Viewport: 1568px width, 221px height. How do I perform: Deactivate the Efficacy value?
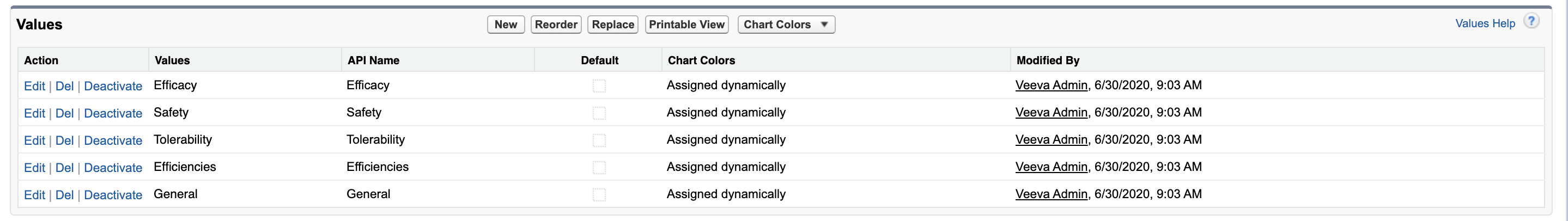pyautogui.click(x=113, y=87)
